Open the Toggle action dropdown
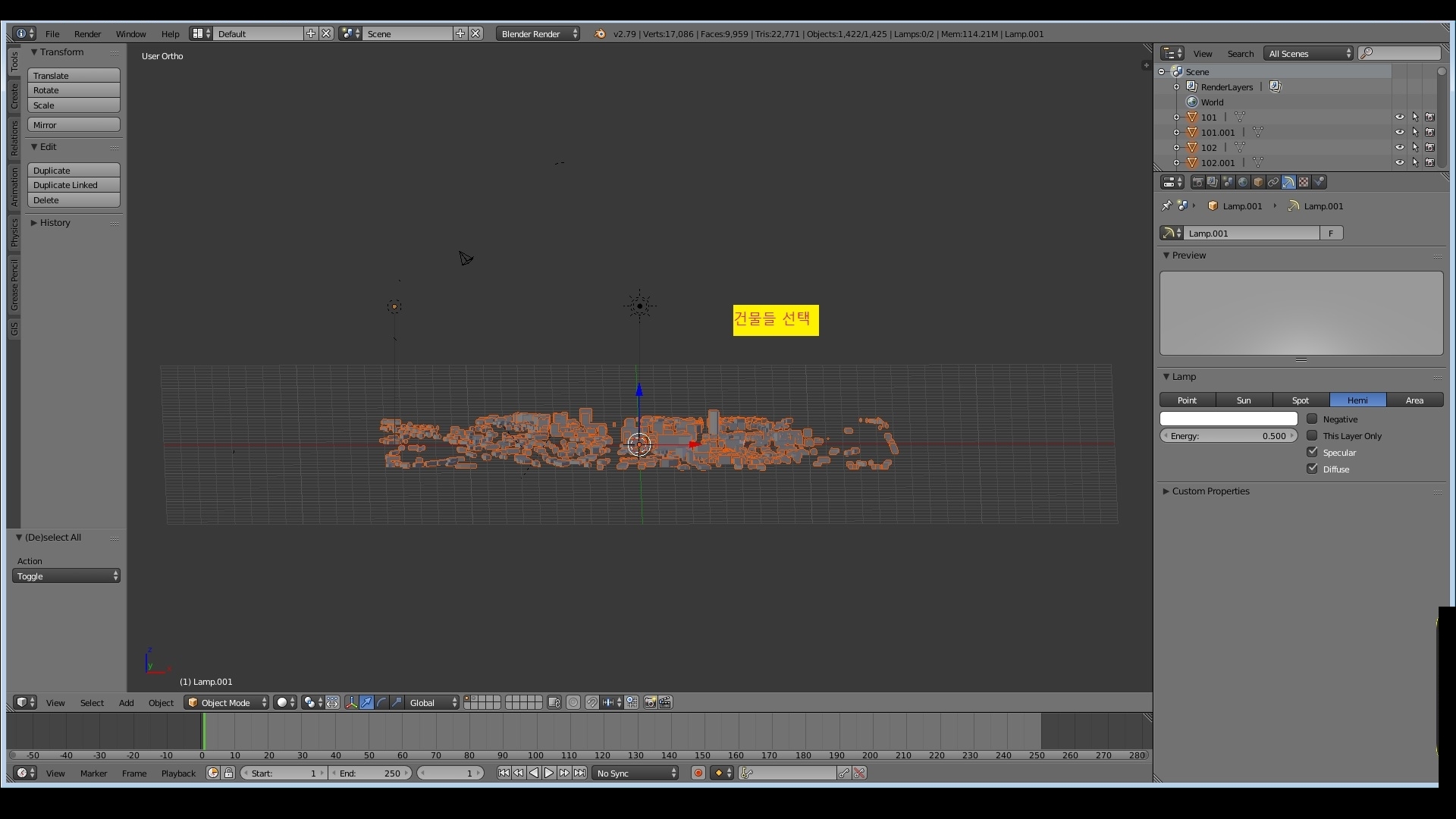The image size is (1456, 819). (x=66, y=576)
